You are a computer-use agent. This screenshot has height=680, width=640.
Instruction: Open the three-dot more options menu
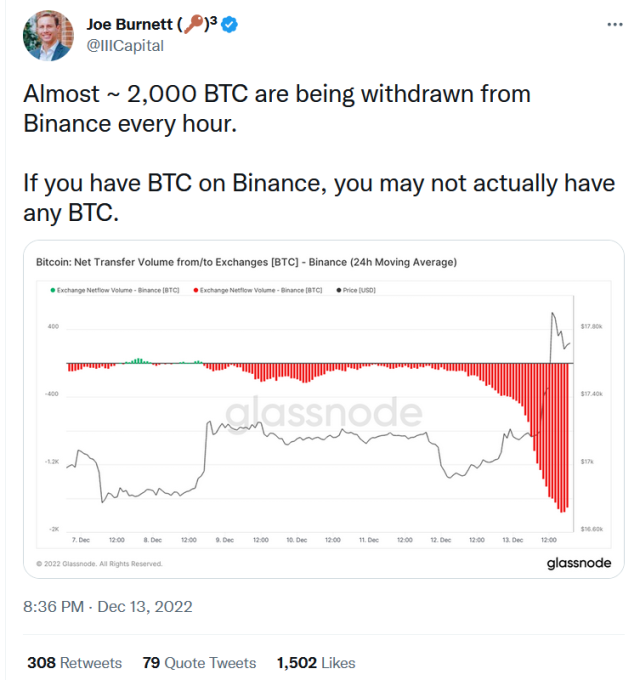[615, 25]
